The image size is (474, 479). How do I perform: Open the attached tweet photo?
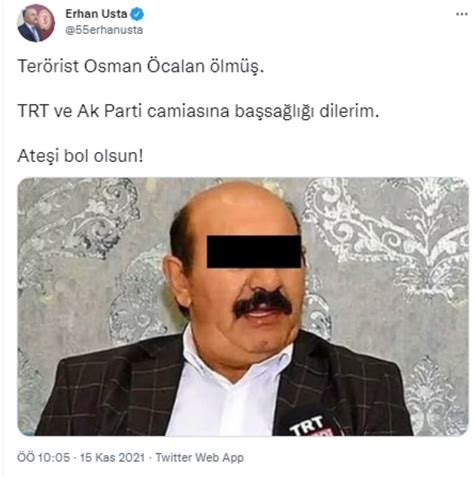(x=243, y=306)
